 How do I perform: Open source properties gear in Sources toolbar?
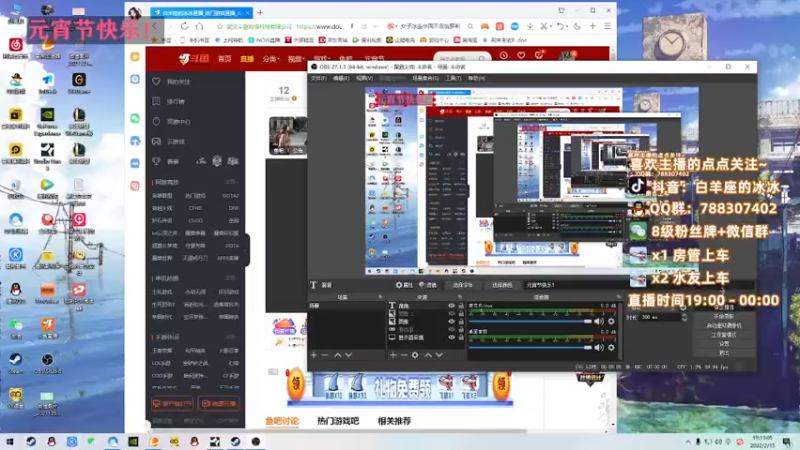415,355
